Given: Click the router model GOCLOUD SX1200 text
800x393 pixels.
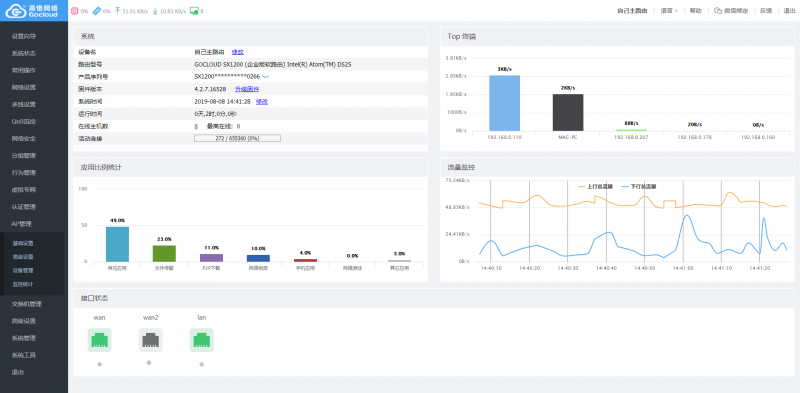Looking at the screenshot, I should 272,65.
